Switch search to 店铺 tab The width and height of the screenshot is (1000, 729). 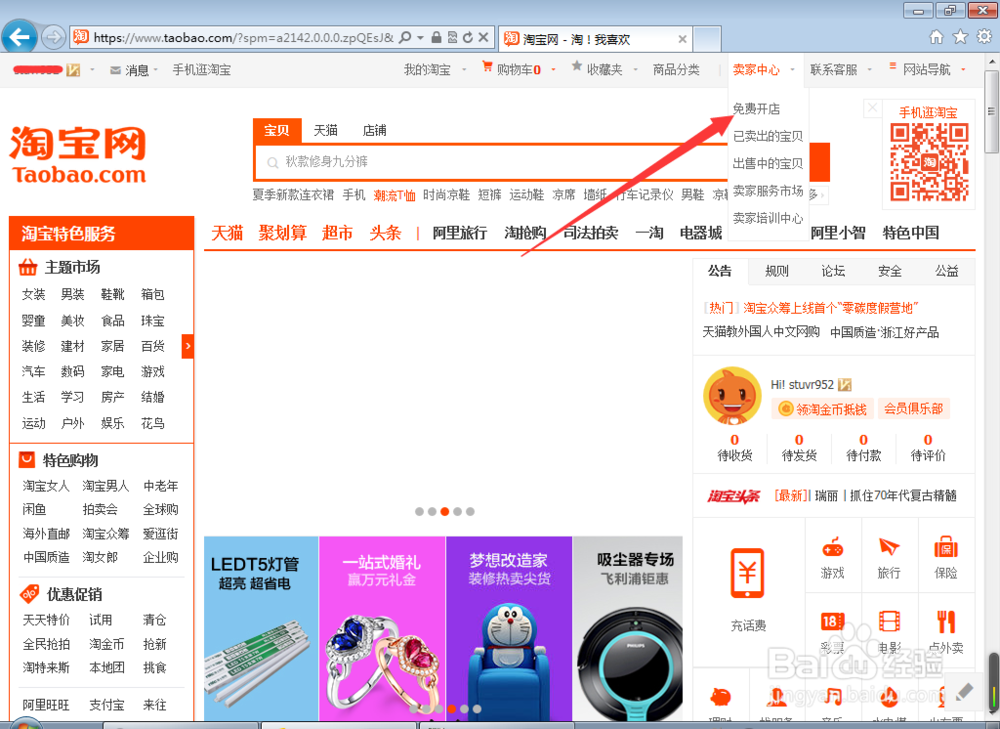point(374,130)
